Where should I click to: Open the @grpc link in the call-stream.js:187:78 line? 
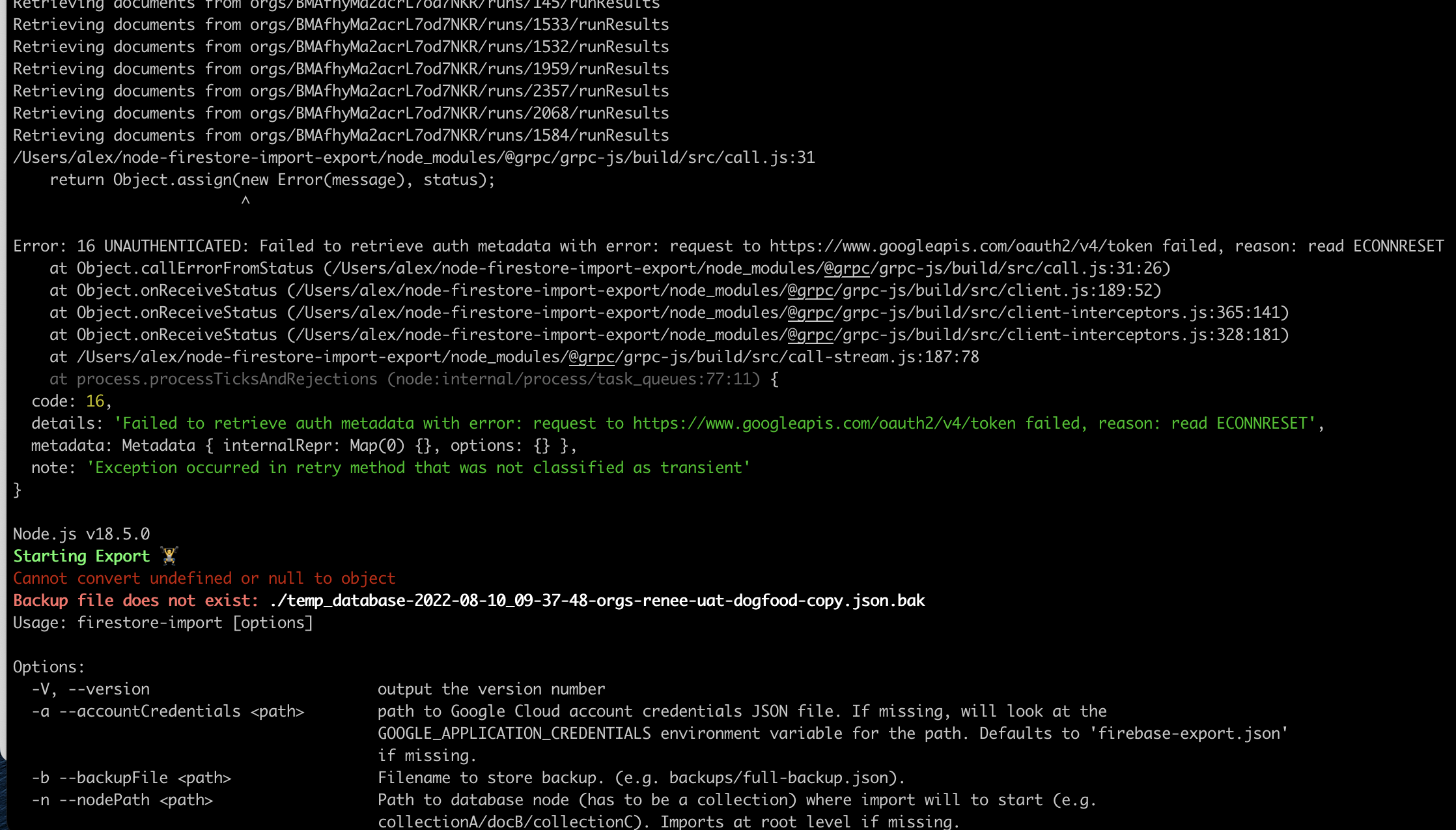click(591, 357)
